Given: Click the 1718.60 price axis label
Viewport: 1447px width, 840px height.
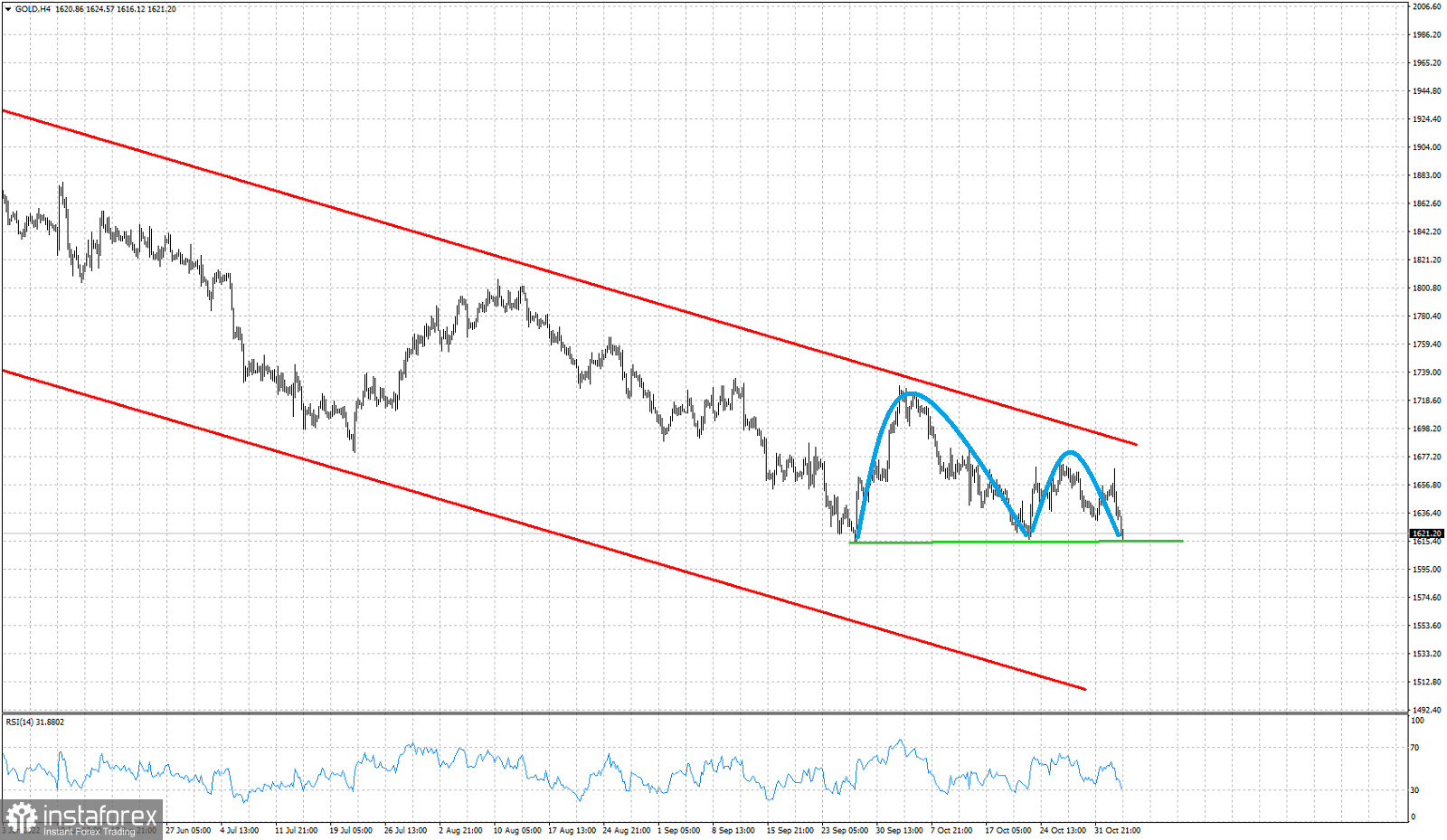Looking at the screenshot, I should point(1427,400).
